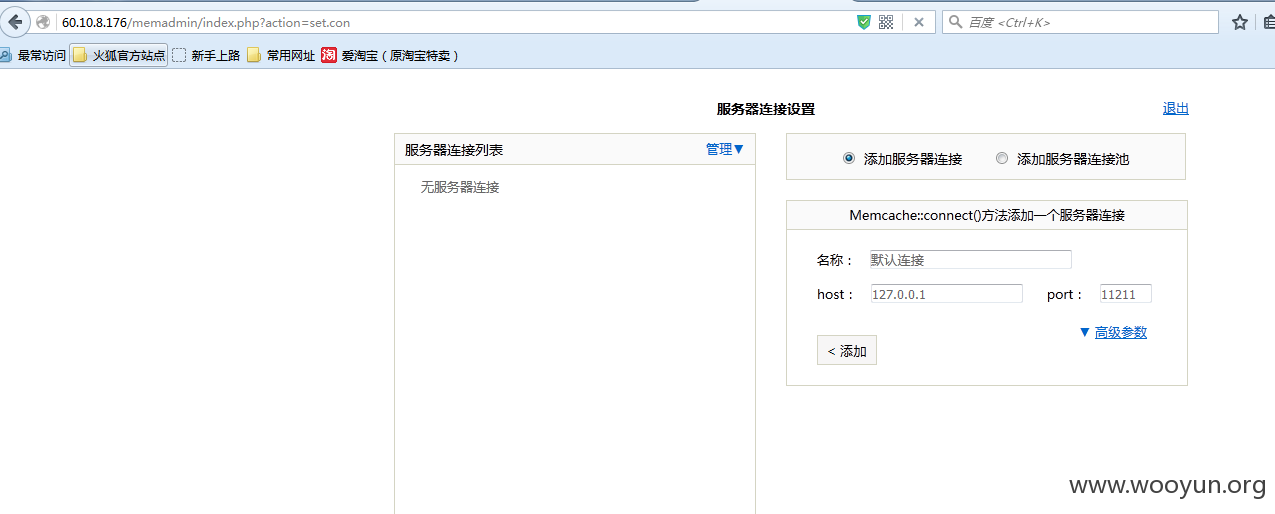Stop loading with the X button
Screen dimensions: 1275x514
tap(918, 22)
